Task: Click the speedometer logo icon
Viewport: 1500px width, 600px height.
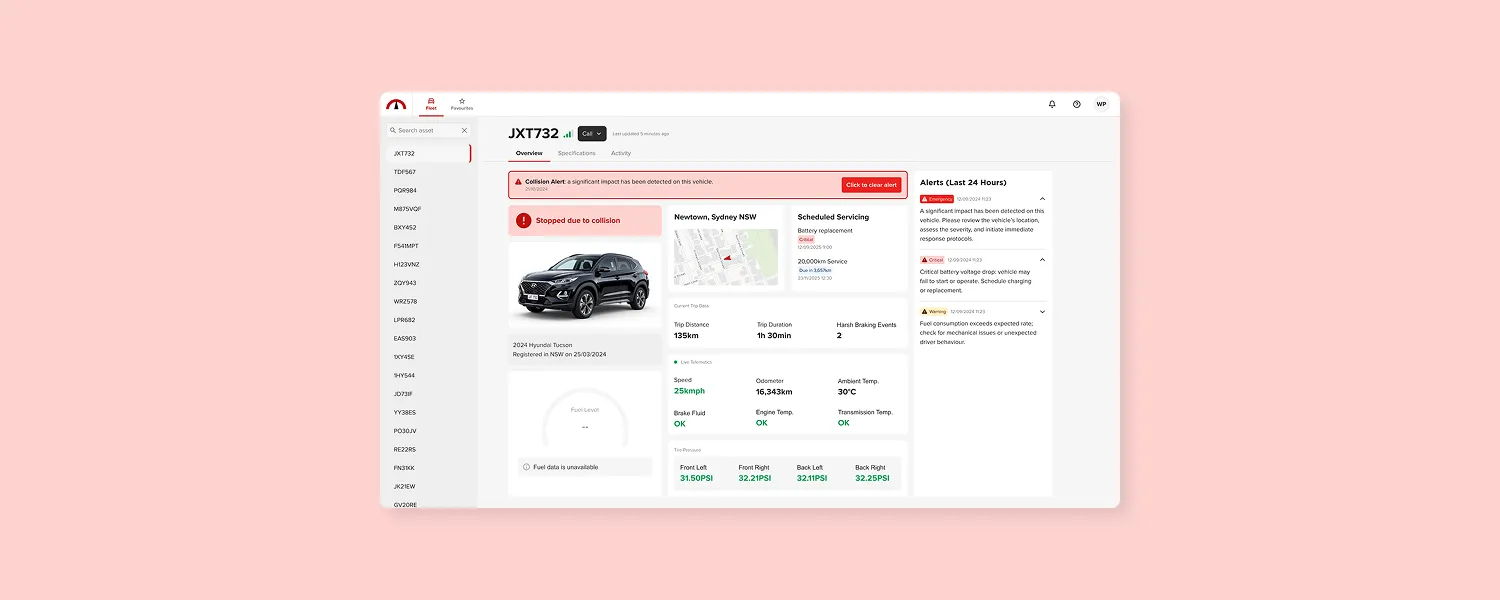Action: [x=397, y=104]
